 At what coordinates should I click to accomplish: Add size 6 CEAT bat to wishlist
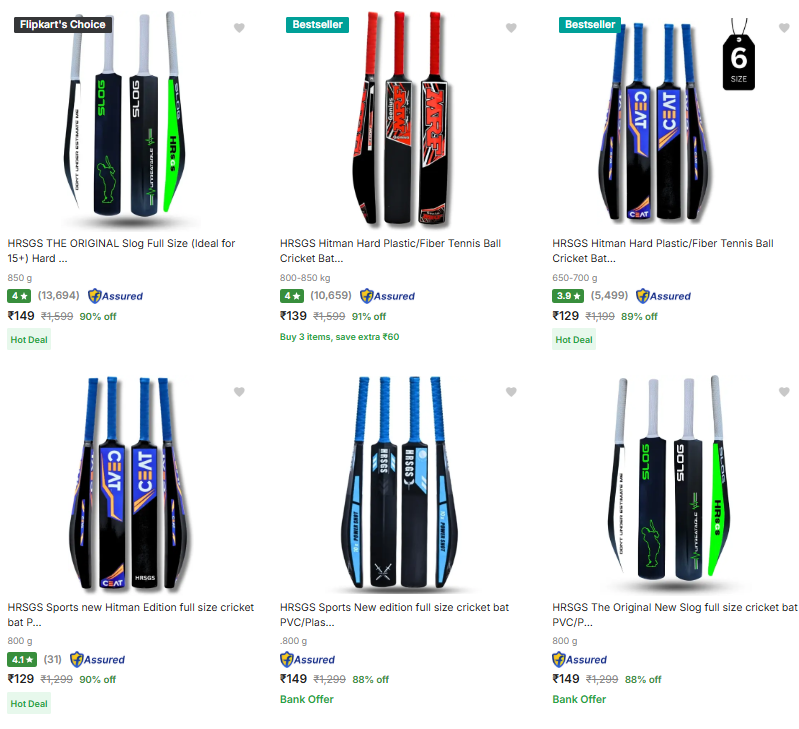pos(783,28)
